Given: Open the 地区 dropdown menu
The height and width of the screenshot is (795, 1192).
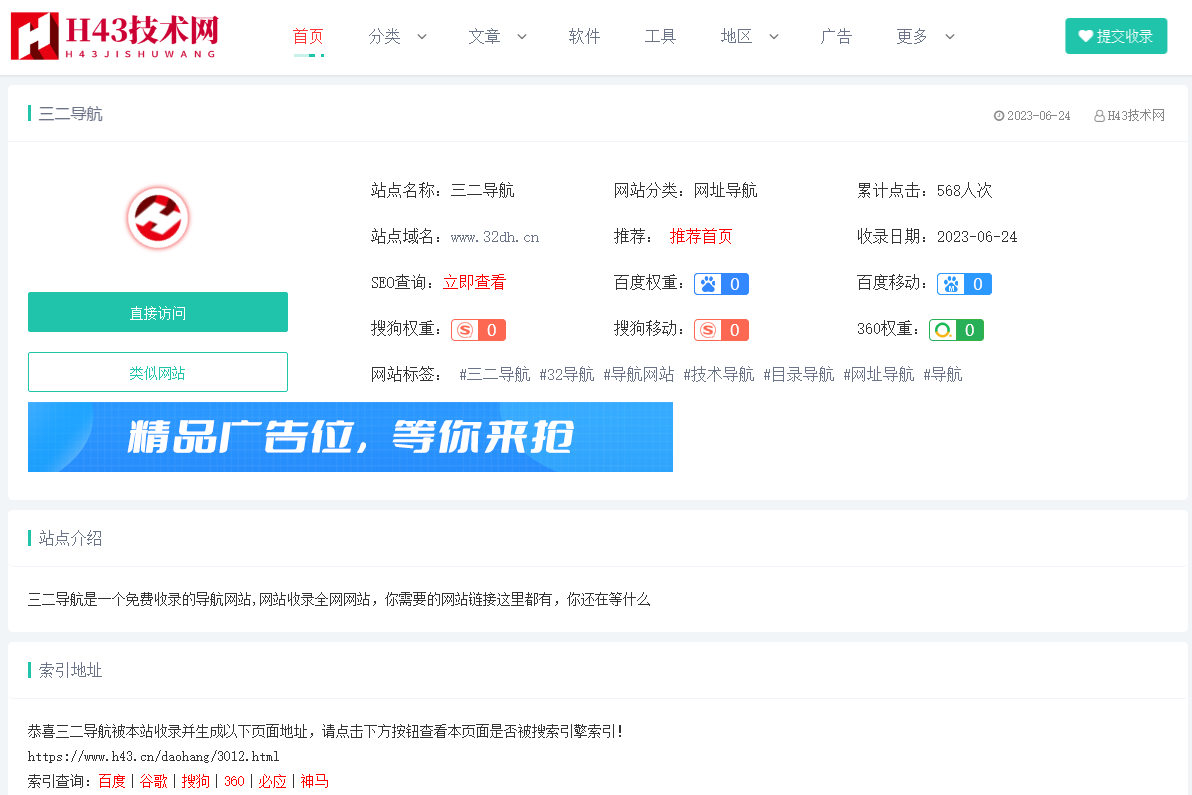Looking at the screenshot, I should point(749,37).
